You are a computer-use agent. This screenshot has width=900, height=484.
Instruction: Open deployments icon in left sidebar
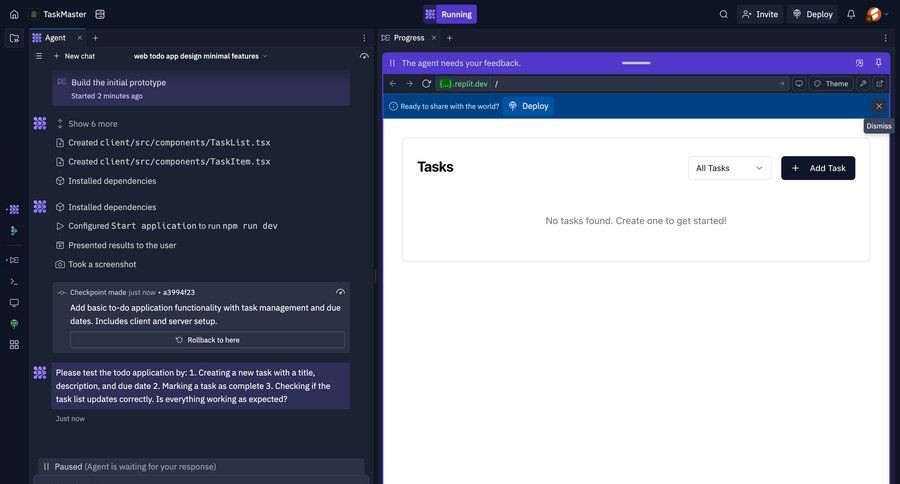(x=14, y=324)
